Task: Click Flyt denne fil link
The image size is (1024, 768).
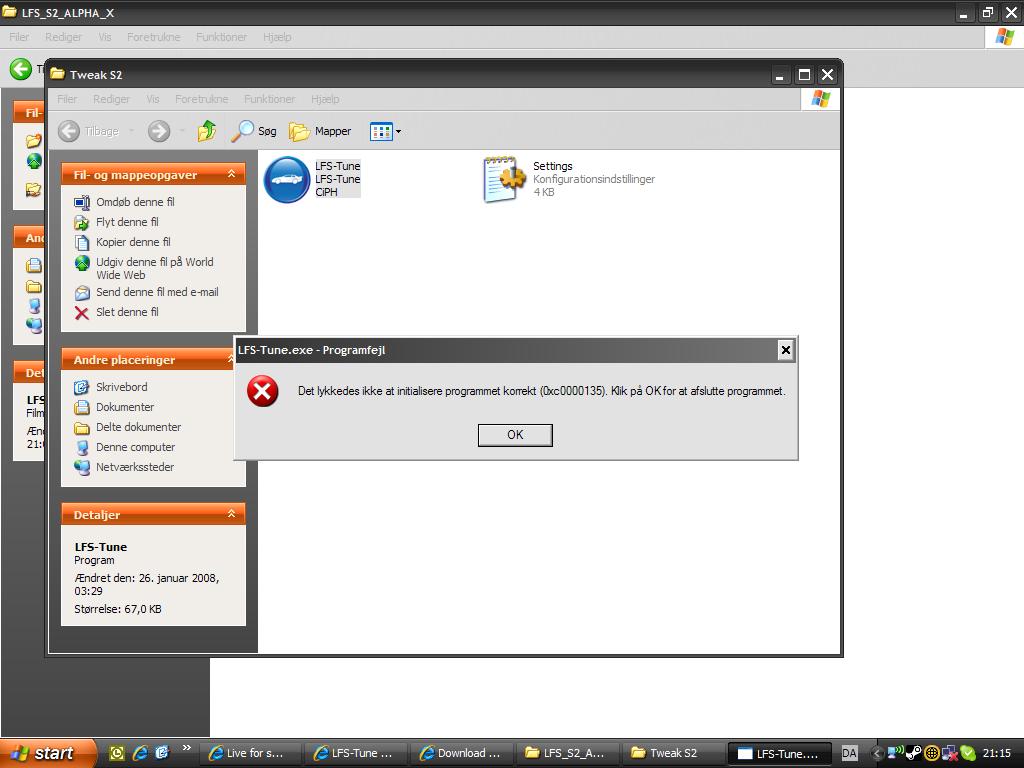Action: [x=127, y=222]
